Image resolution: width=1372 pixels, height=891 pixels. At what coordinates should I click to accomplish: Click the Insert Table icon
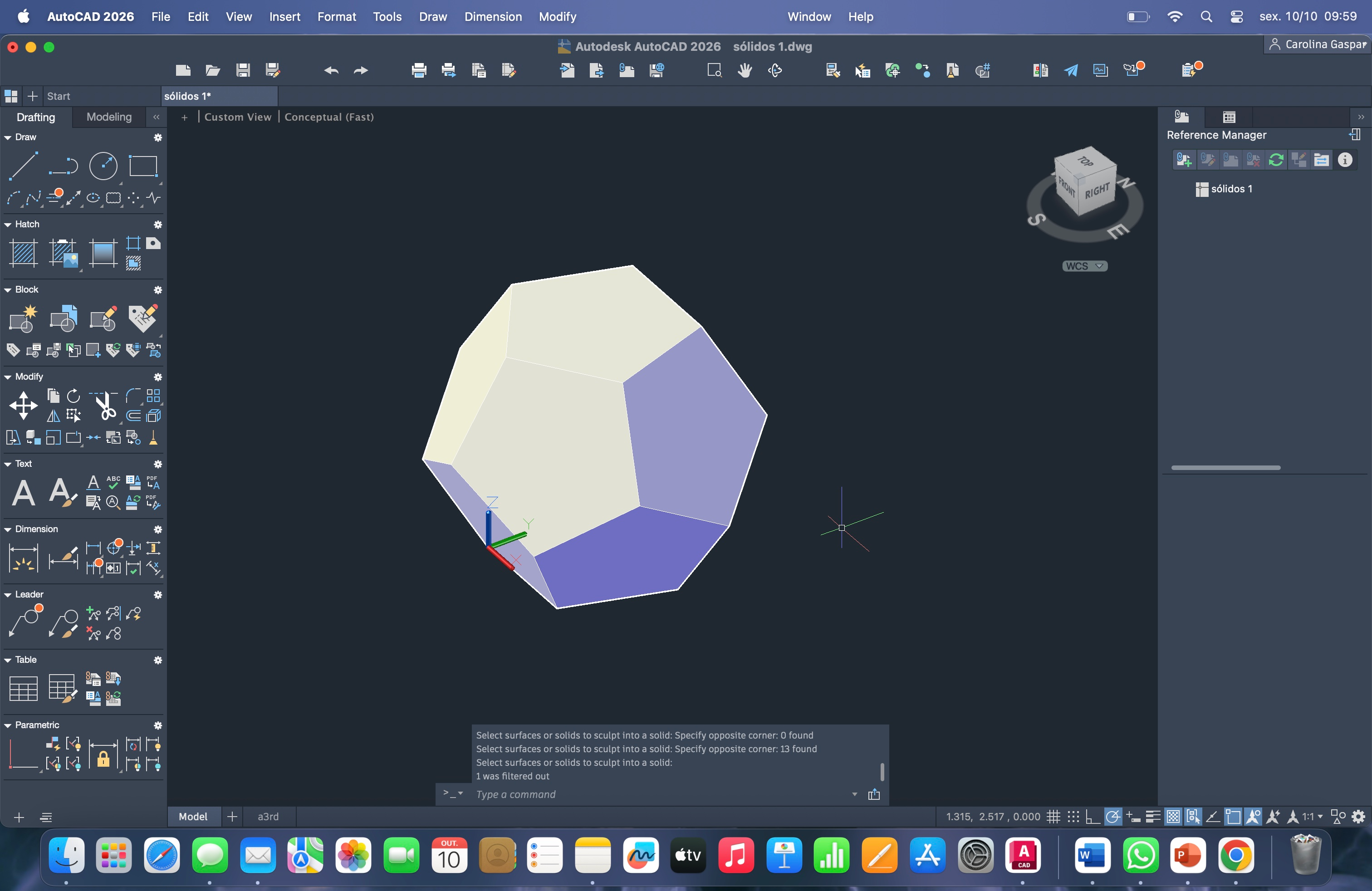click(x=23, y=688)
